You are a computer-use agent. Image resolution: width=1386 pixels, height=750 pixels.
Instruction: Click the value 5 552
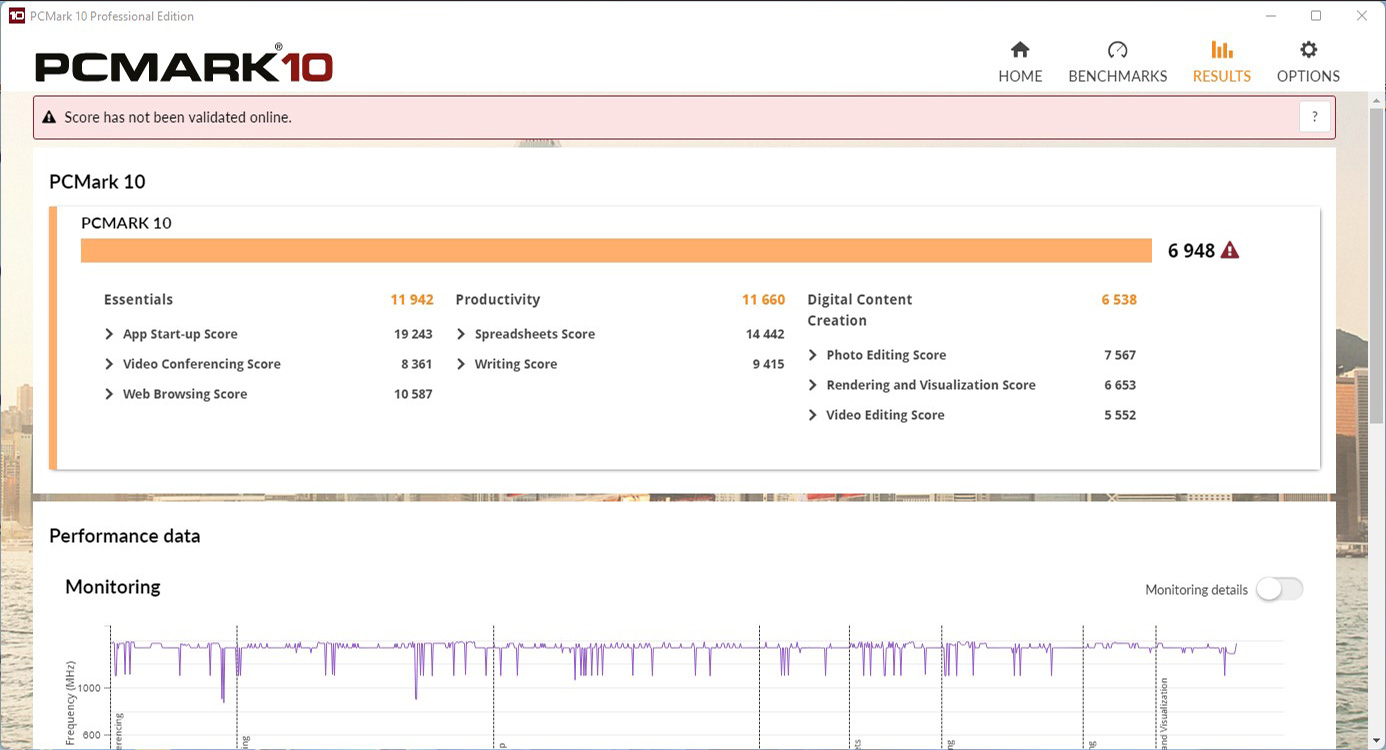click(x=1120, y=415)
